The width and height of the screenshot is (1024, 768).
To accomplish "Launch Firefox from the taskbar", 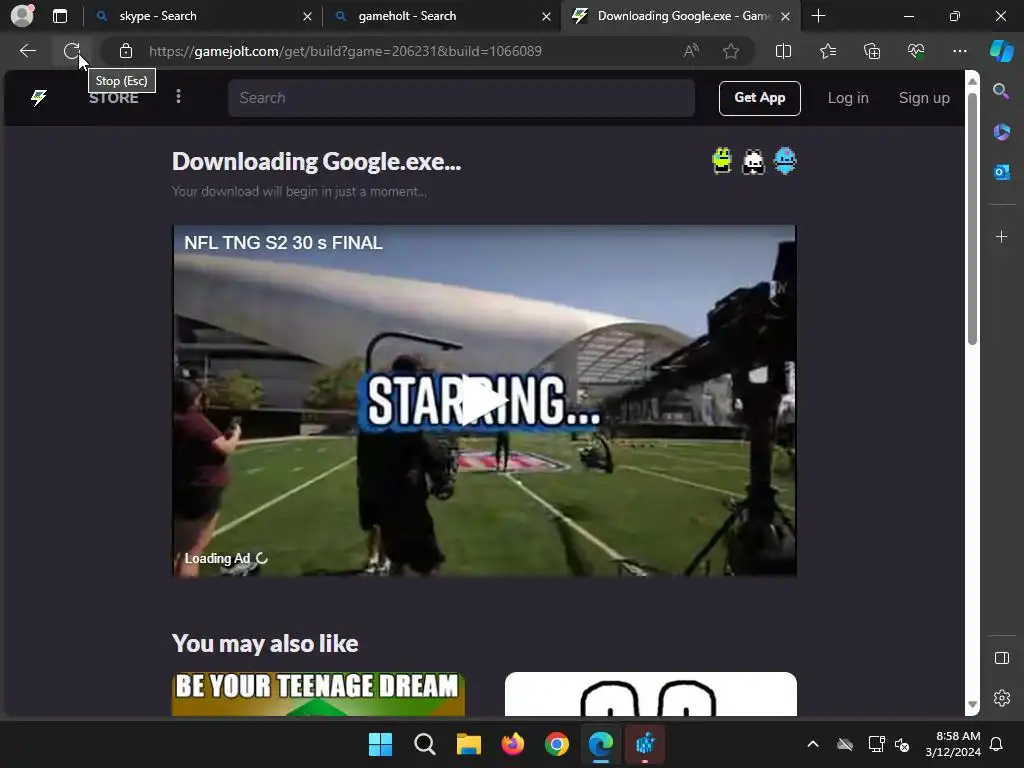I will pyautogui.click(x=513, y=744).
